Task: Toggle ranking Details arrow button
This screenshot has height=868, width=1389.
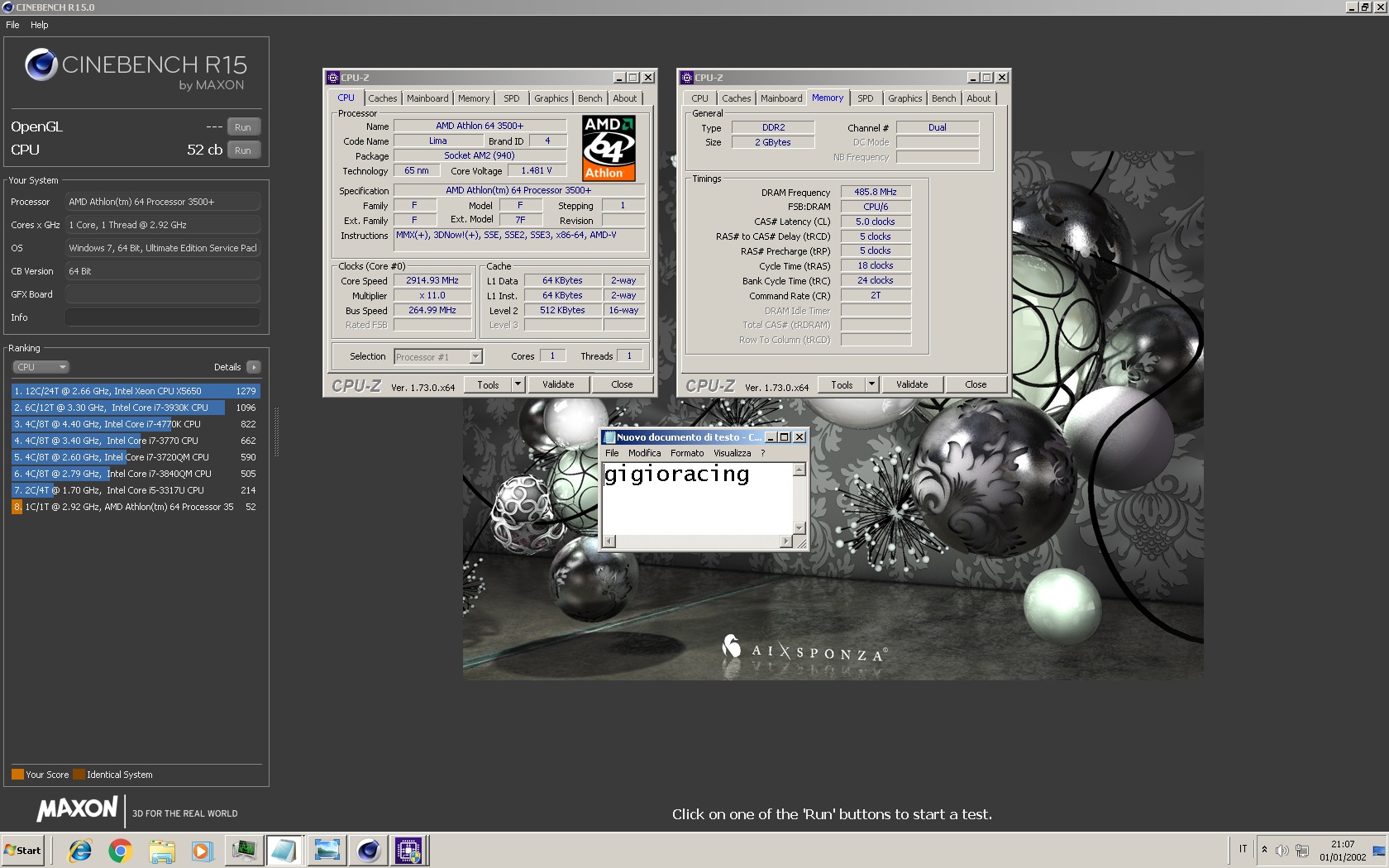Action: [x=254, y=367]
